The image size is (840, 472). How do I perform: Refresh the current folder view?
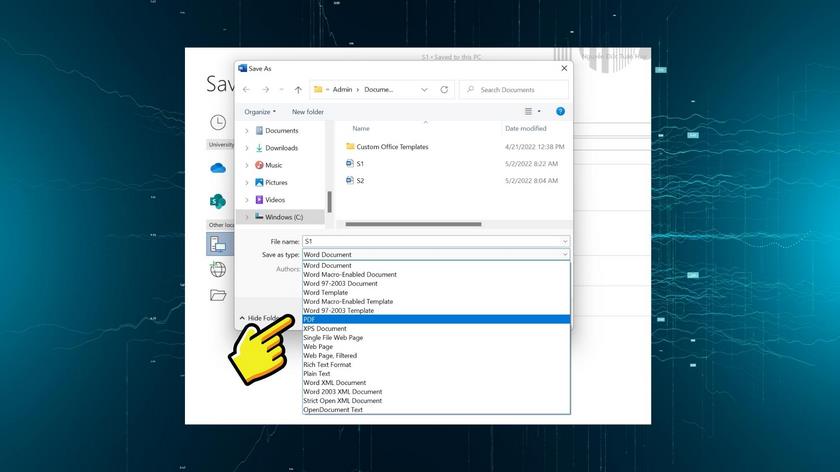(444, 90)
